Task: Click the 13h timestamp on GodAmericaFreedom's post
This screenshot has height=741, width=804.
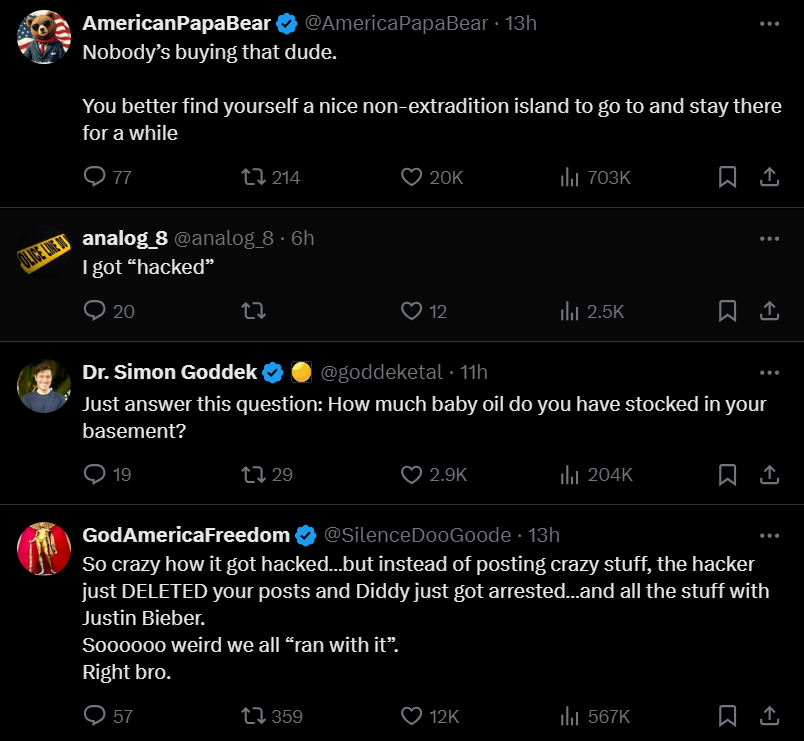Action: (x=543, y=535)
